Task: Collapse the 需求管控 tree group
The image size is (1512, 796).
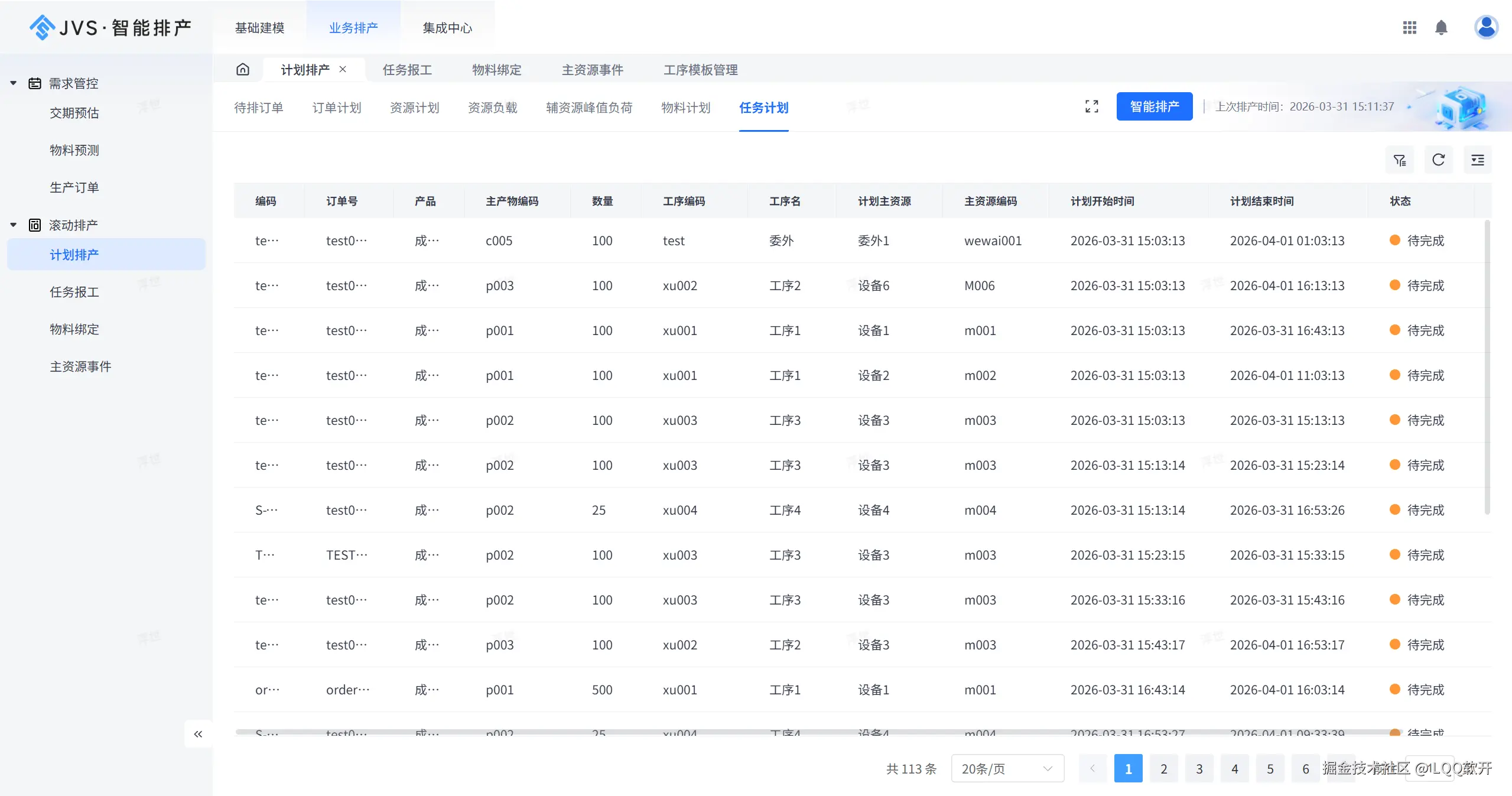Action: 13,83
